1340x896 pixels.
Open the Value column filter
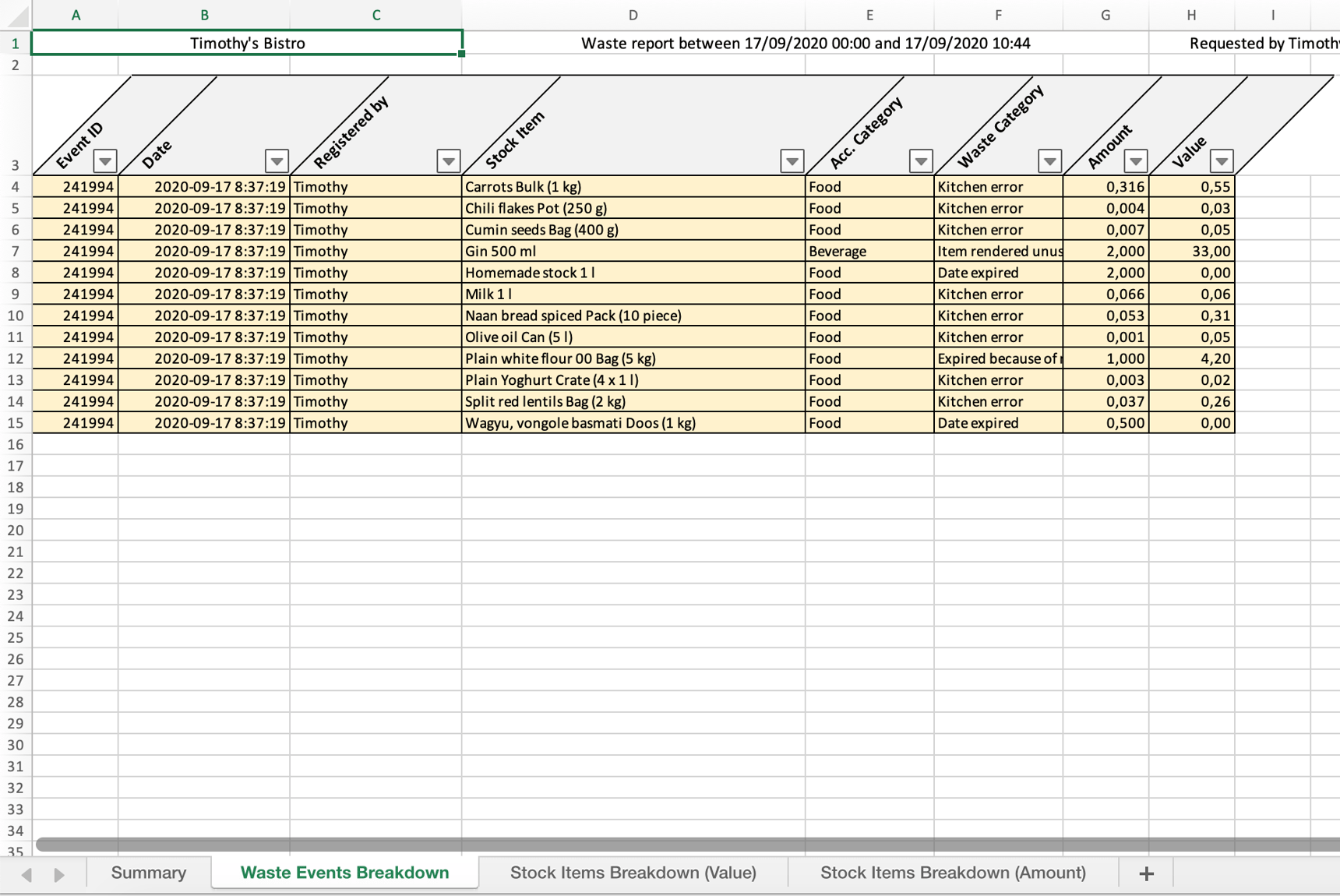pos(1222,161)
